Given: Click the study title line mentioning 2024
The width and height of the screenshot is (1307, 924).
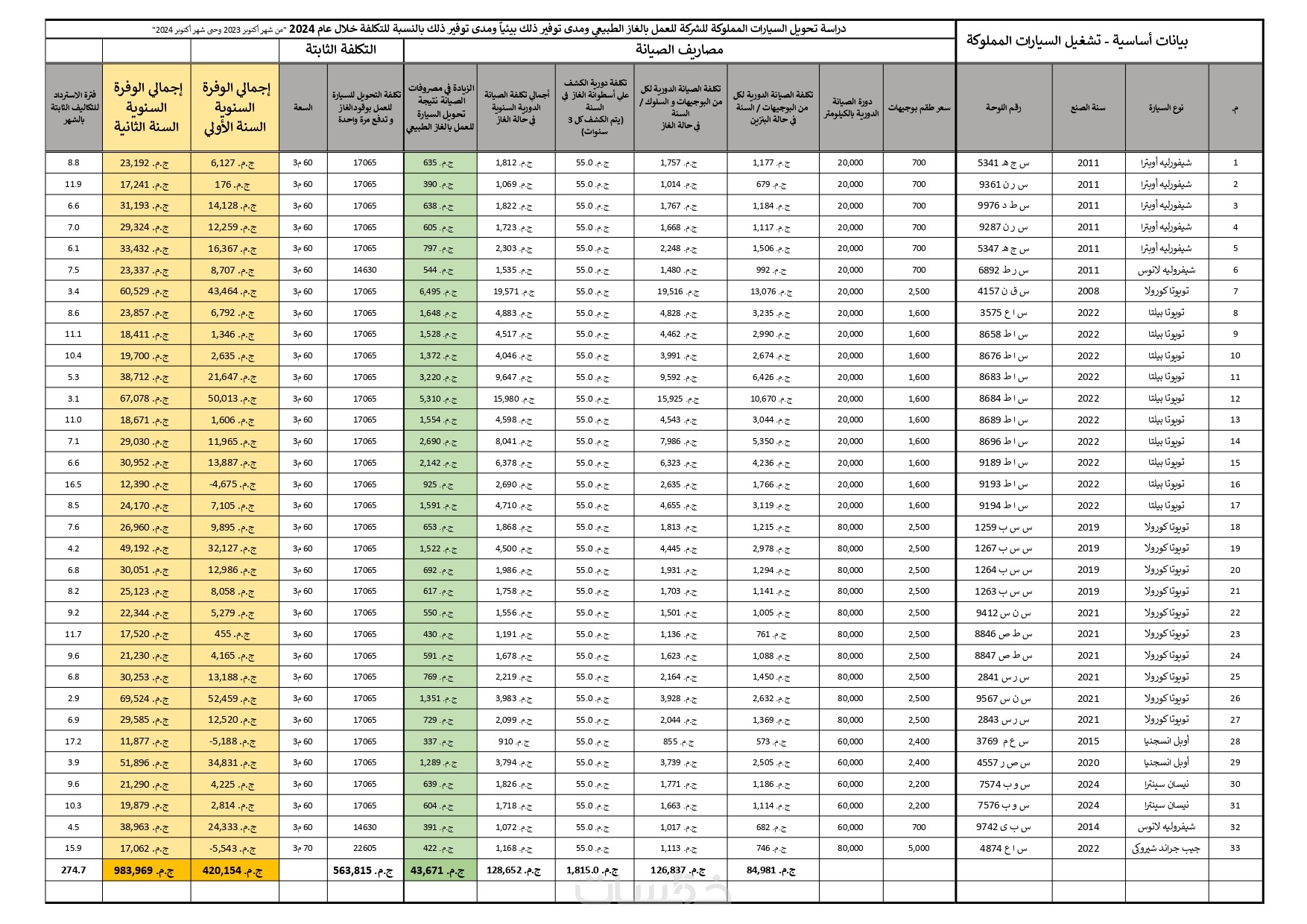Looking at the screenshot, I should click(x=499, y=29).
